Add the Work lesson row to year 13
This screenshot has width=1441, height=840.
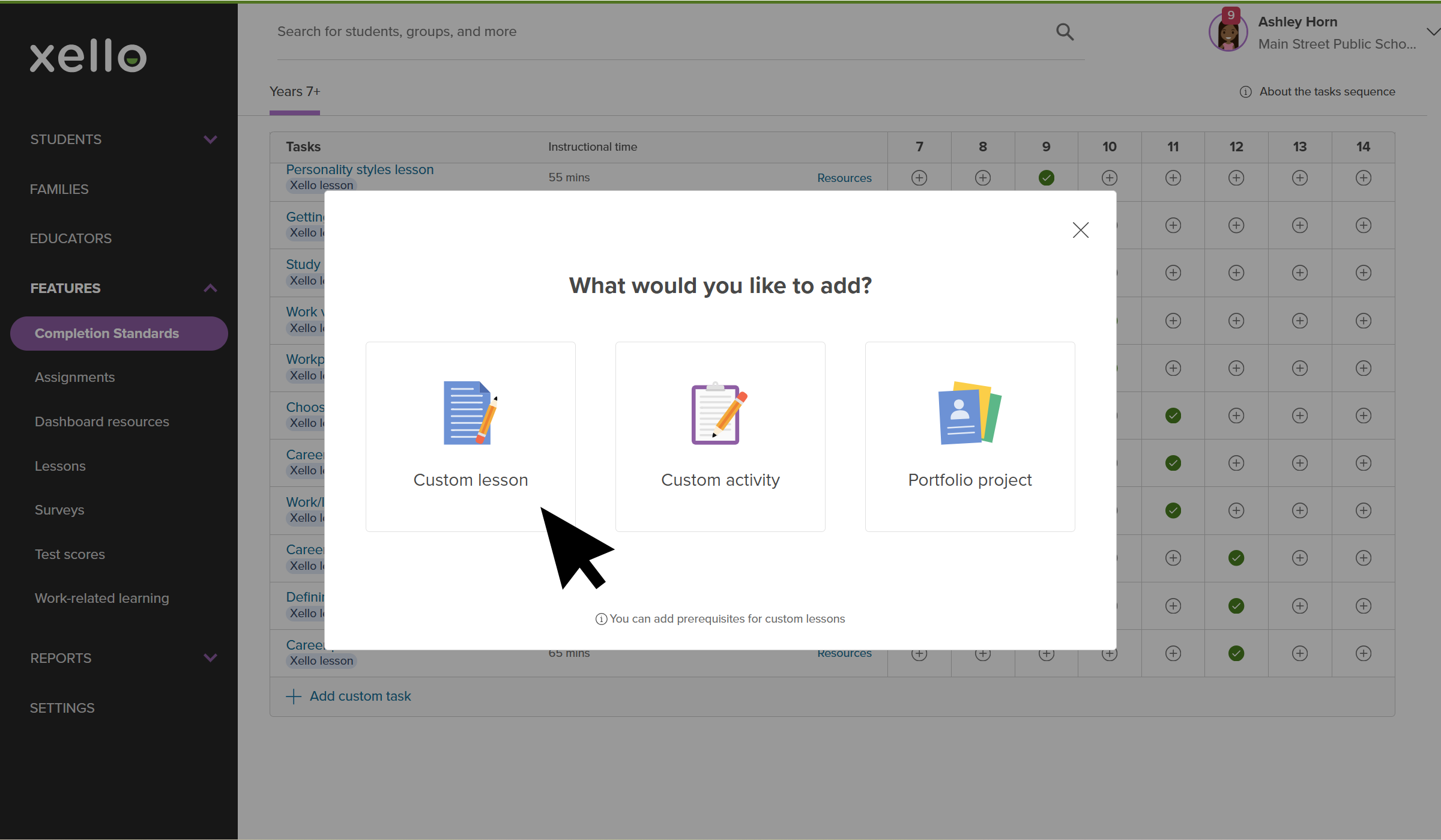pos(1300,321)
